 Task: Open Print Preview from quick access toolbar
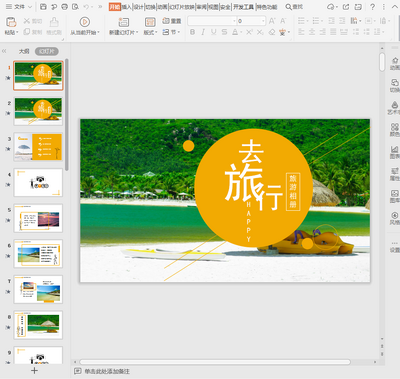point(75,7)
